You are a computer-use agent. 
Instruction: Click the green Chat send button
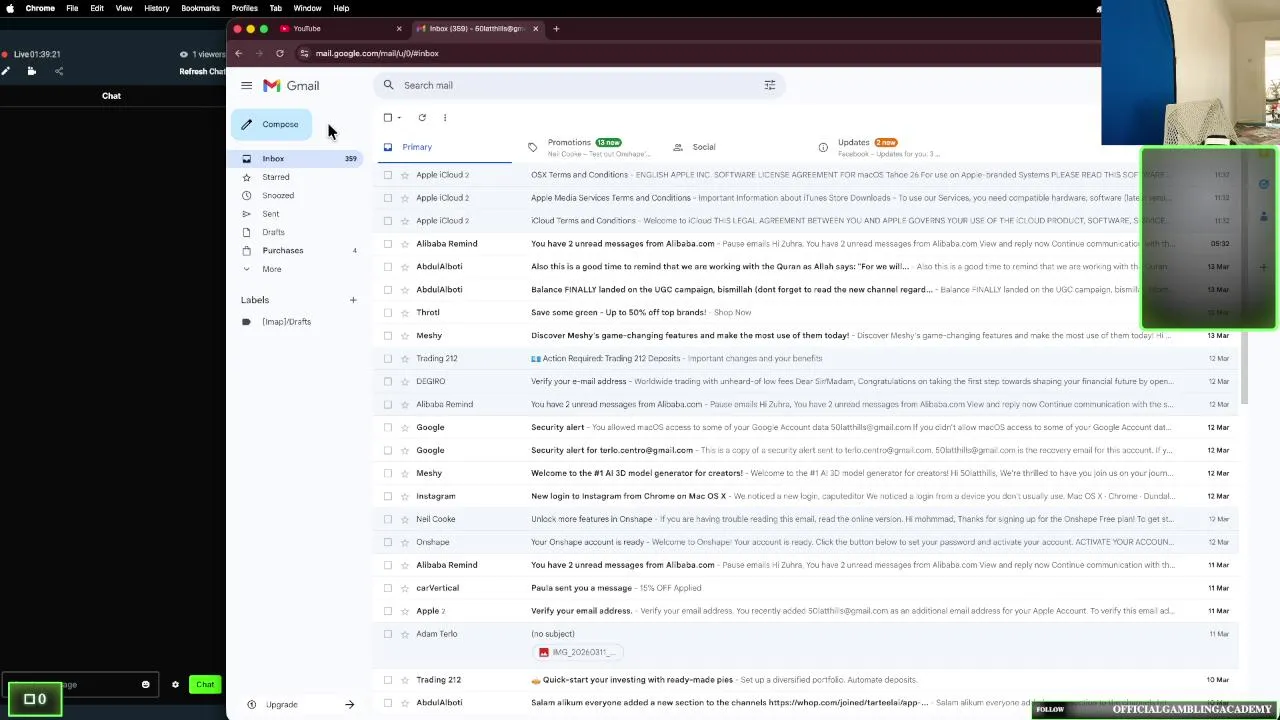pos(205,685)
